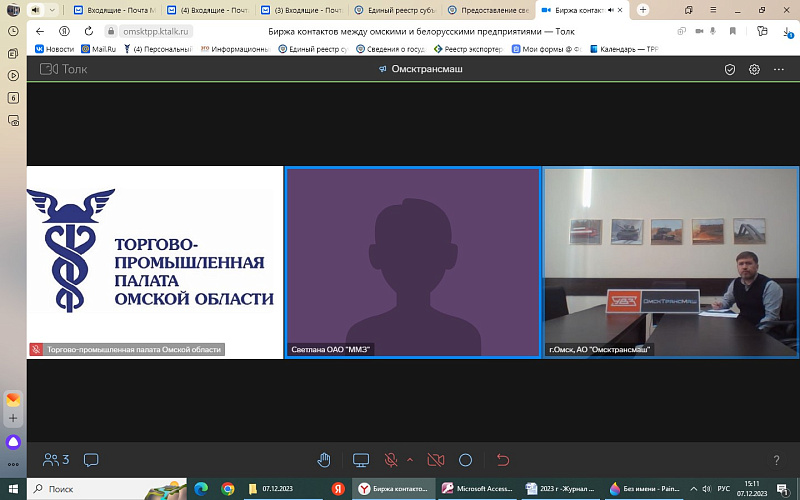Start recording with the circle button
Viewport: 800px width, 500px height.
tap(465, 460)
